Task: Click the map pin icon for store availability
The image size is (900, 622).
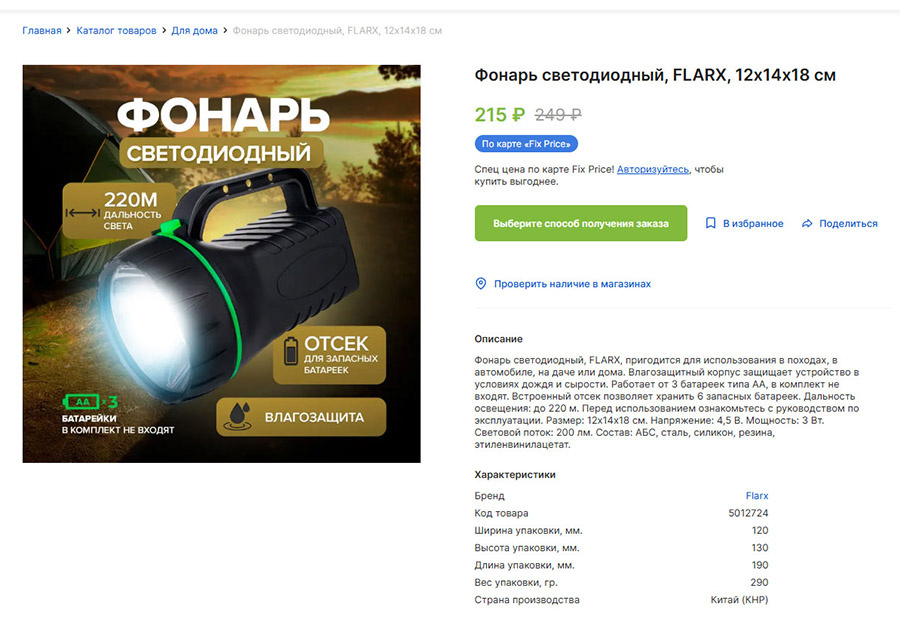Action: point(481,283)
